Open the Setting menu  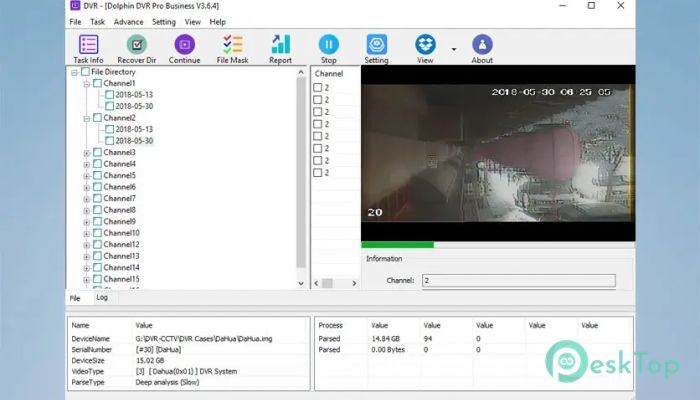[164, 22]
